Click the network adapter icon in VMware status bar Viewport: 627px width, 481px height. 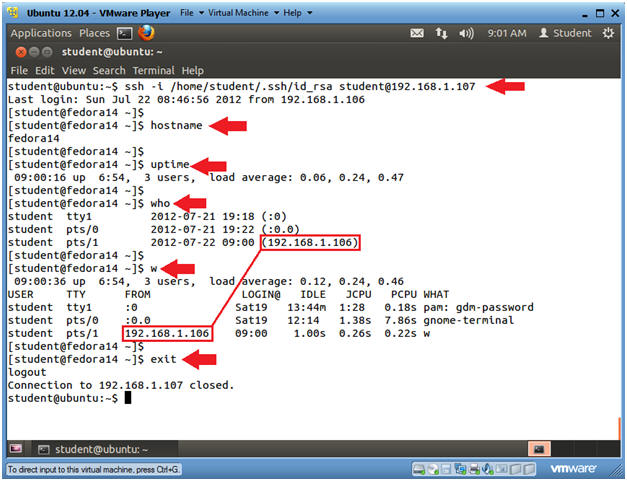tap(460, 469)
